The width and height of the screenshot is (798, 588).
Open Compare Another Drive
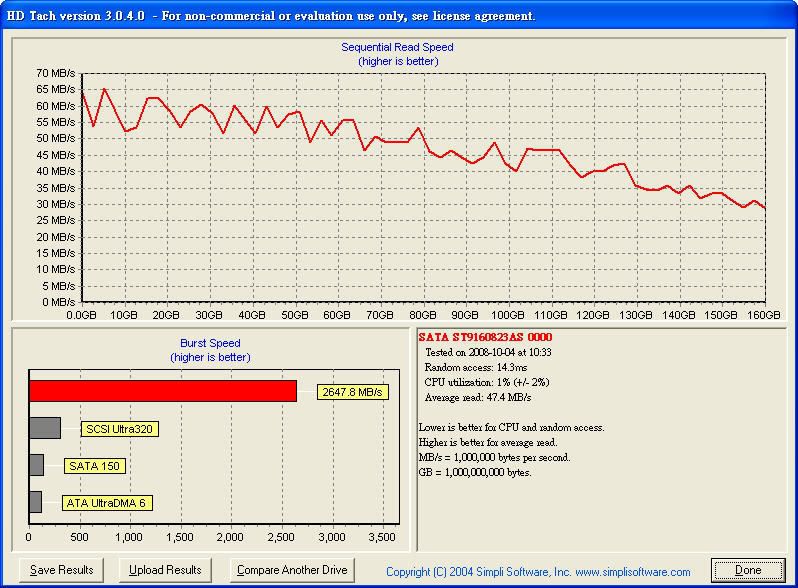pyautogui.click(x=292, y=570)
